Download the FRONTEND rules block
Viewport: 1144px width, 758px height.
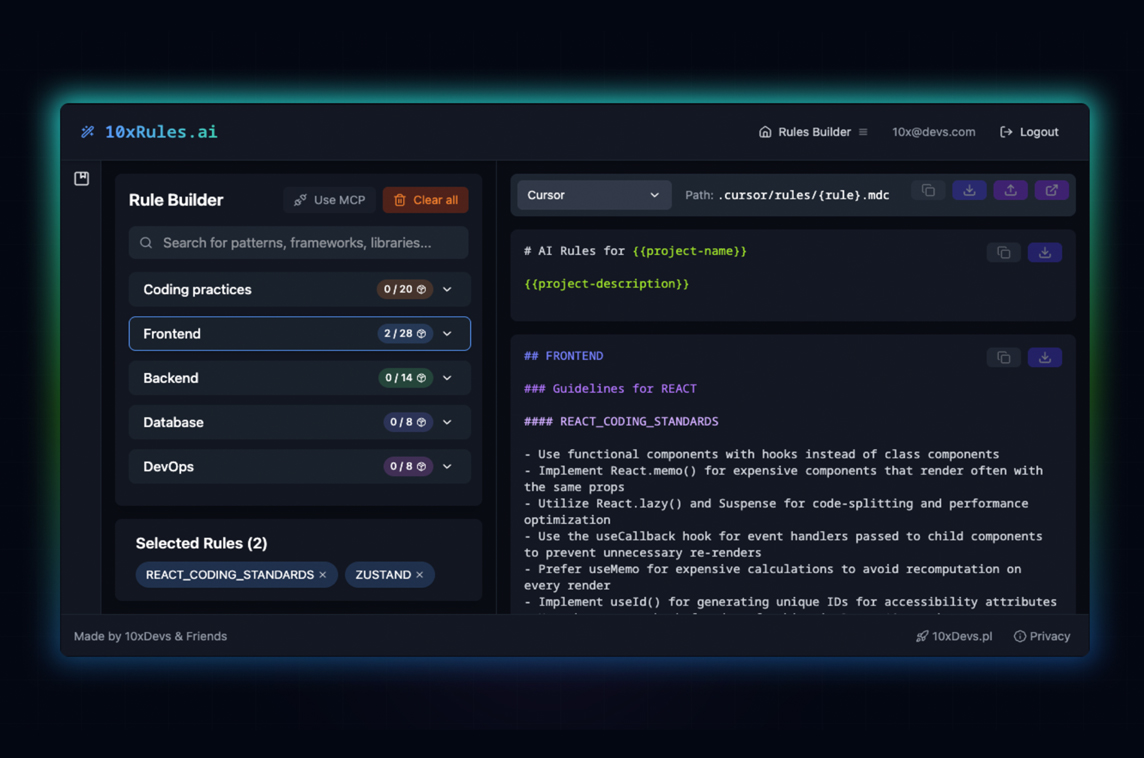[x=1044, y=358]
